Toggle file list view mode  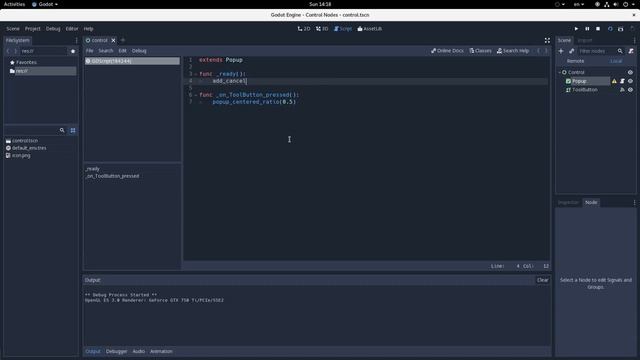coord(73,130)
